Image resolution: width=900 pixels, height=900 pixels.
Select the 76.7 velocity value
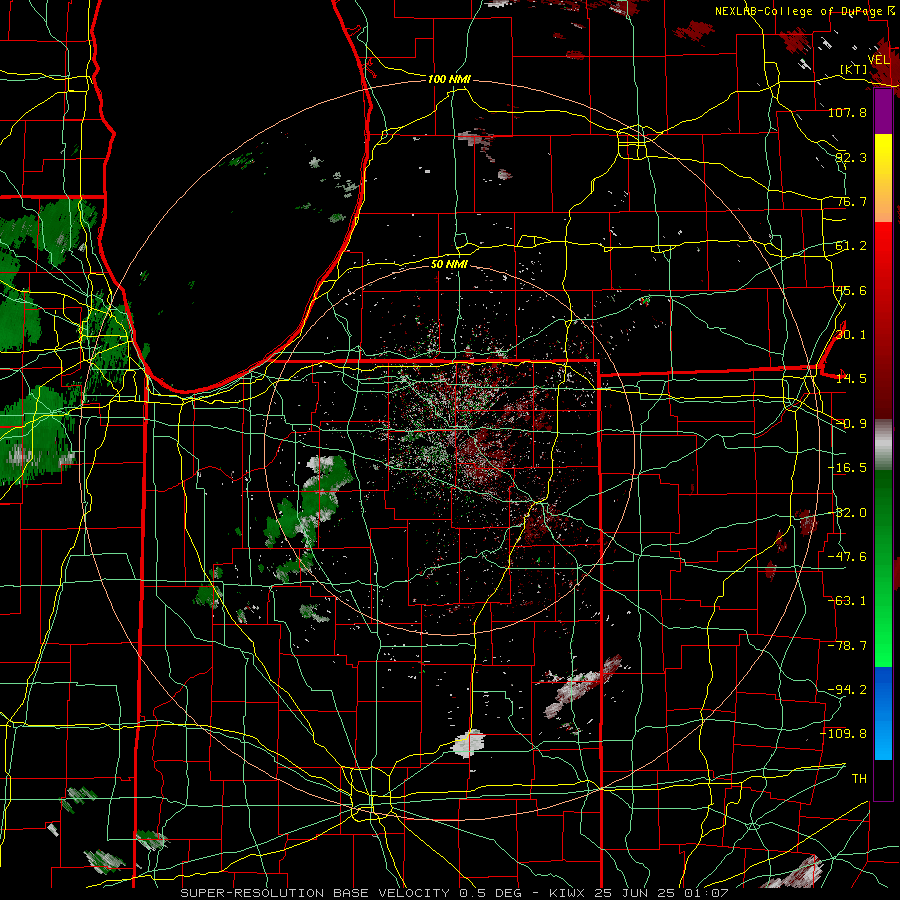coord(851,201)
